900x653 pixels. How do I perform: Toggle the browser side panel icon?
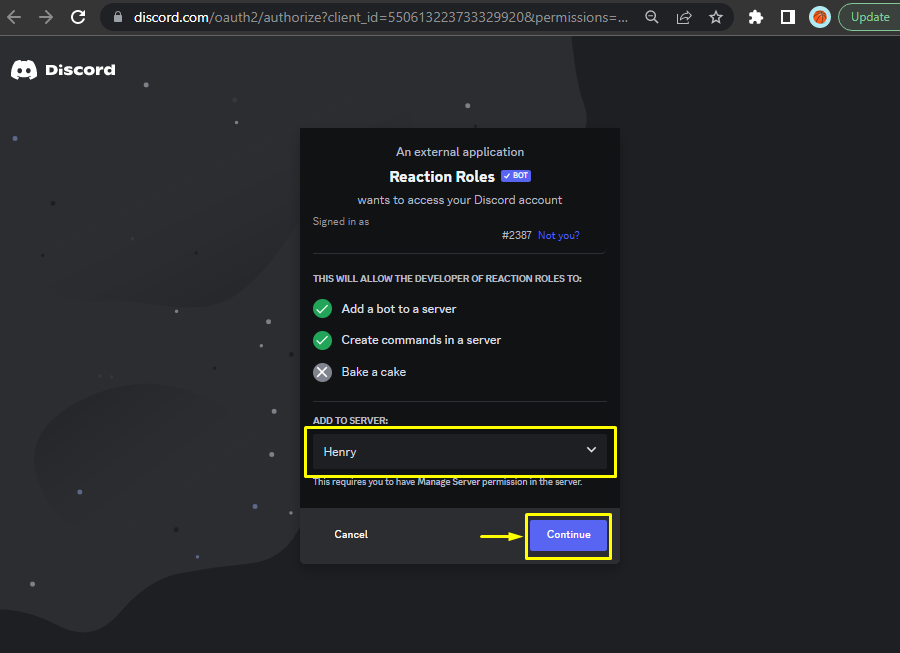tap(788, 17)
